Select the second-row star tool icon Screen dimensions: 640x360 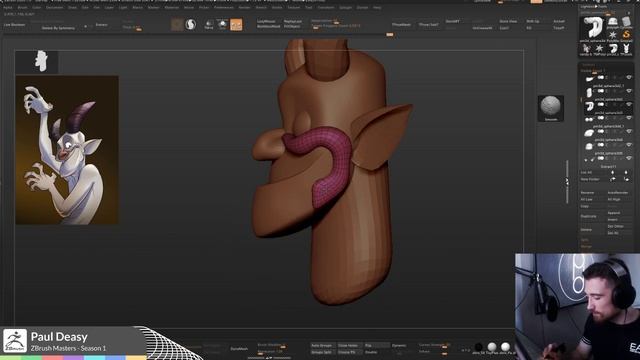[599, 49]
